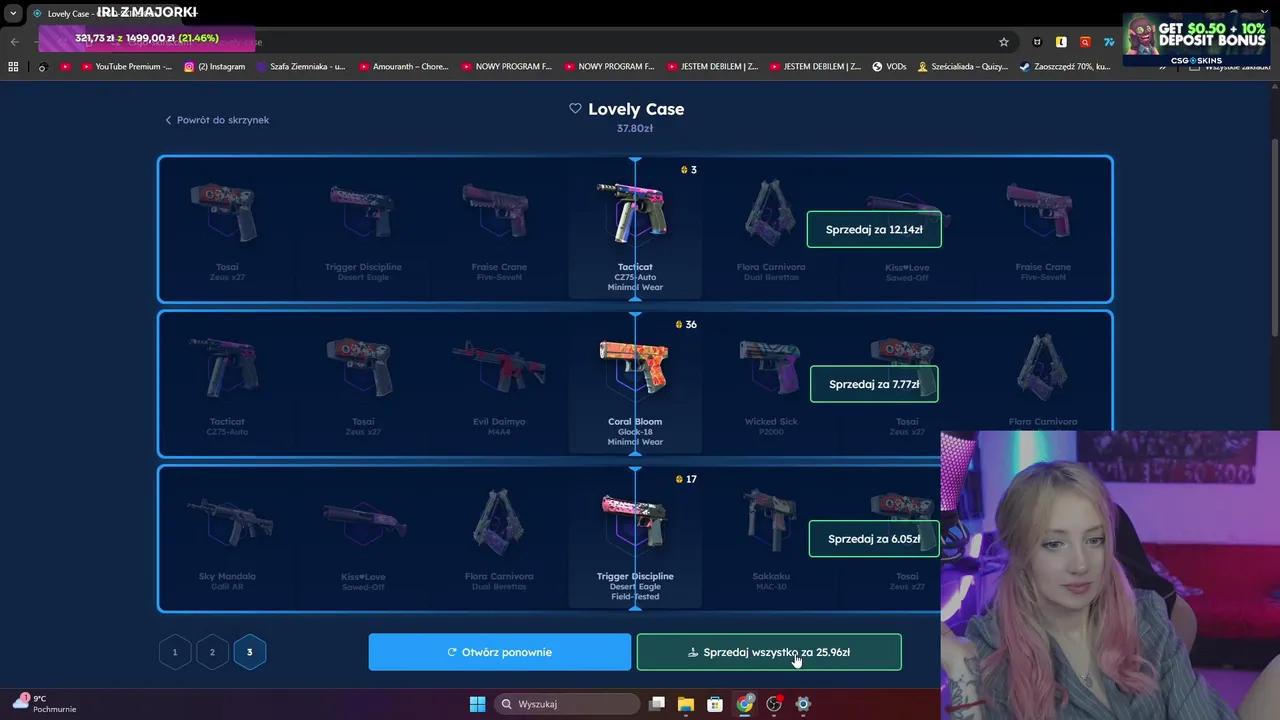
Task: Click the won Tacticat CZ75-Auto skin image
Action: (x=634, y=211)
